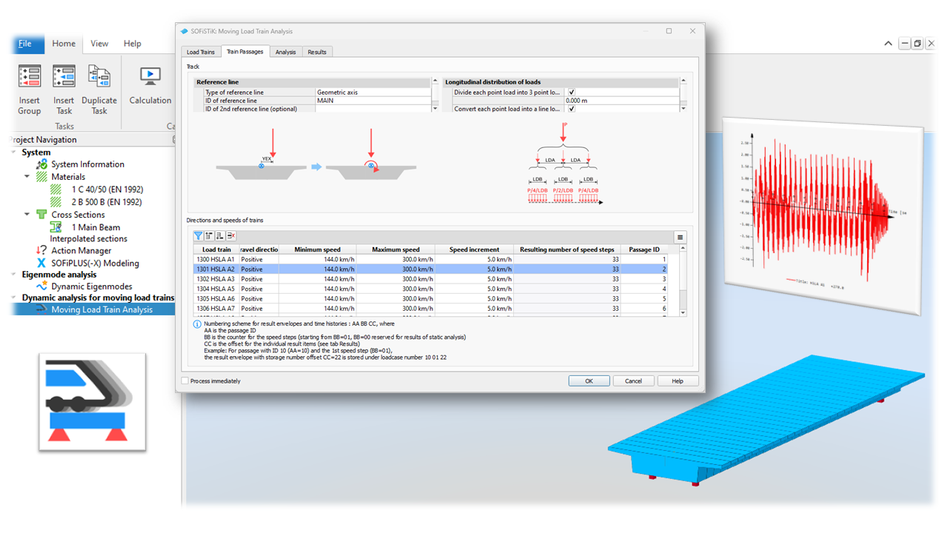Viewport: 948px width, 533px height.
Task: Select B 500 B material icon
Action: 56,202
